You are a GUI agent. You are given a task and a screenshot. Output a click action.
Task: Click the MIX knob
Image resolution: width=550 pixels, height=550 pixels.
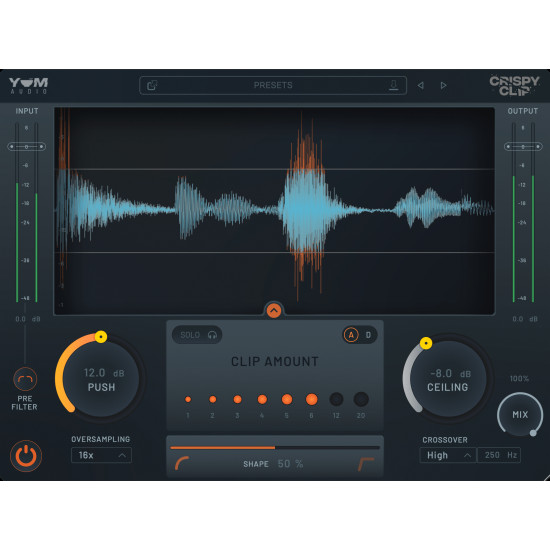pos(520,415)
